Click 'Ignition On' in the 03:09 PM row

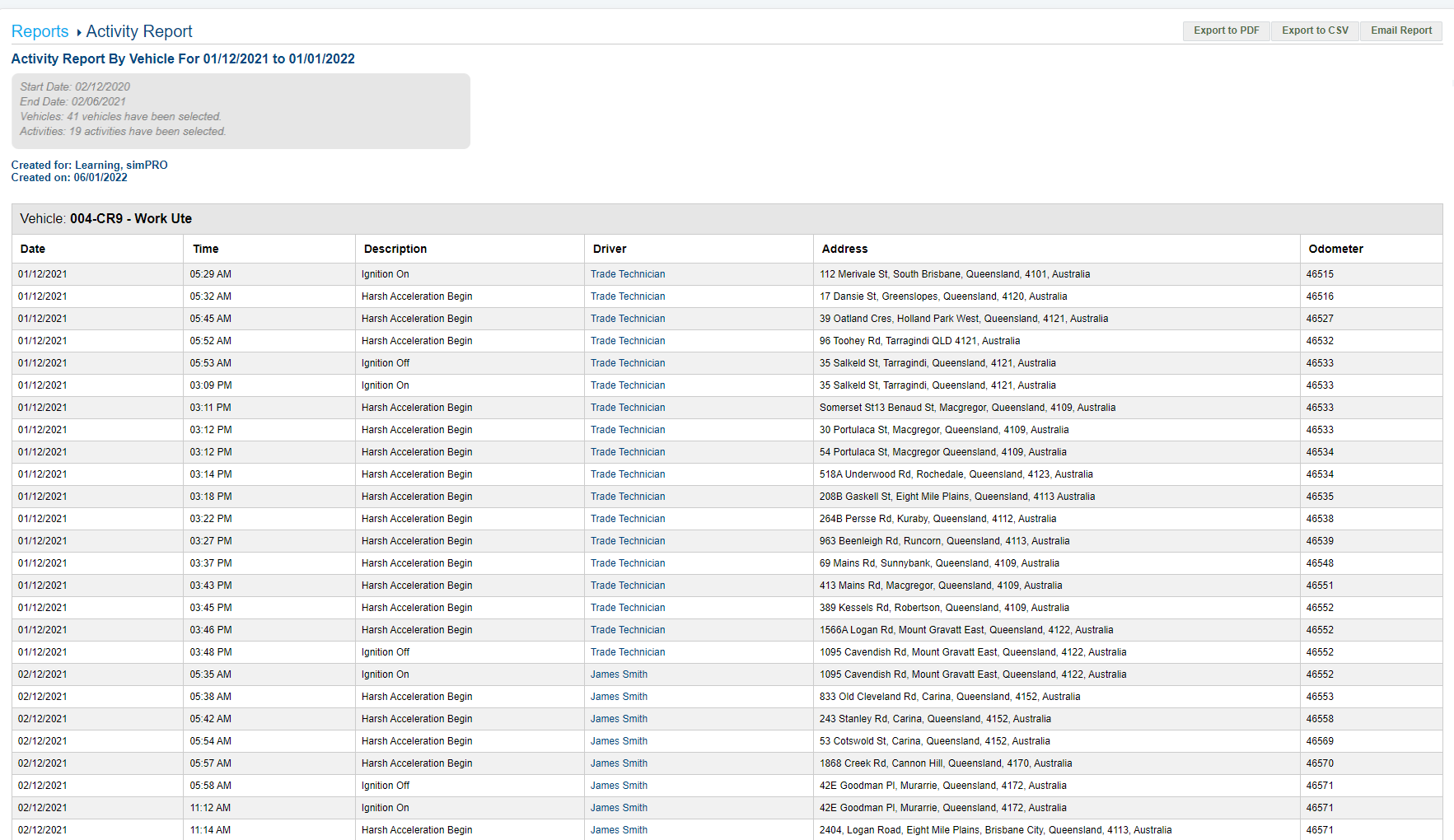coord(386,385)
